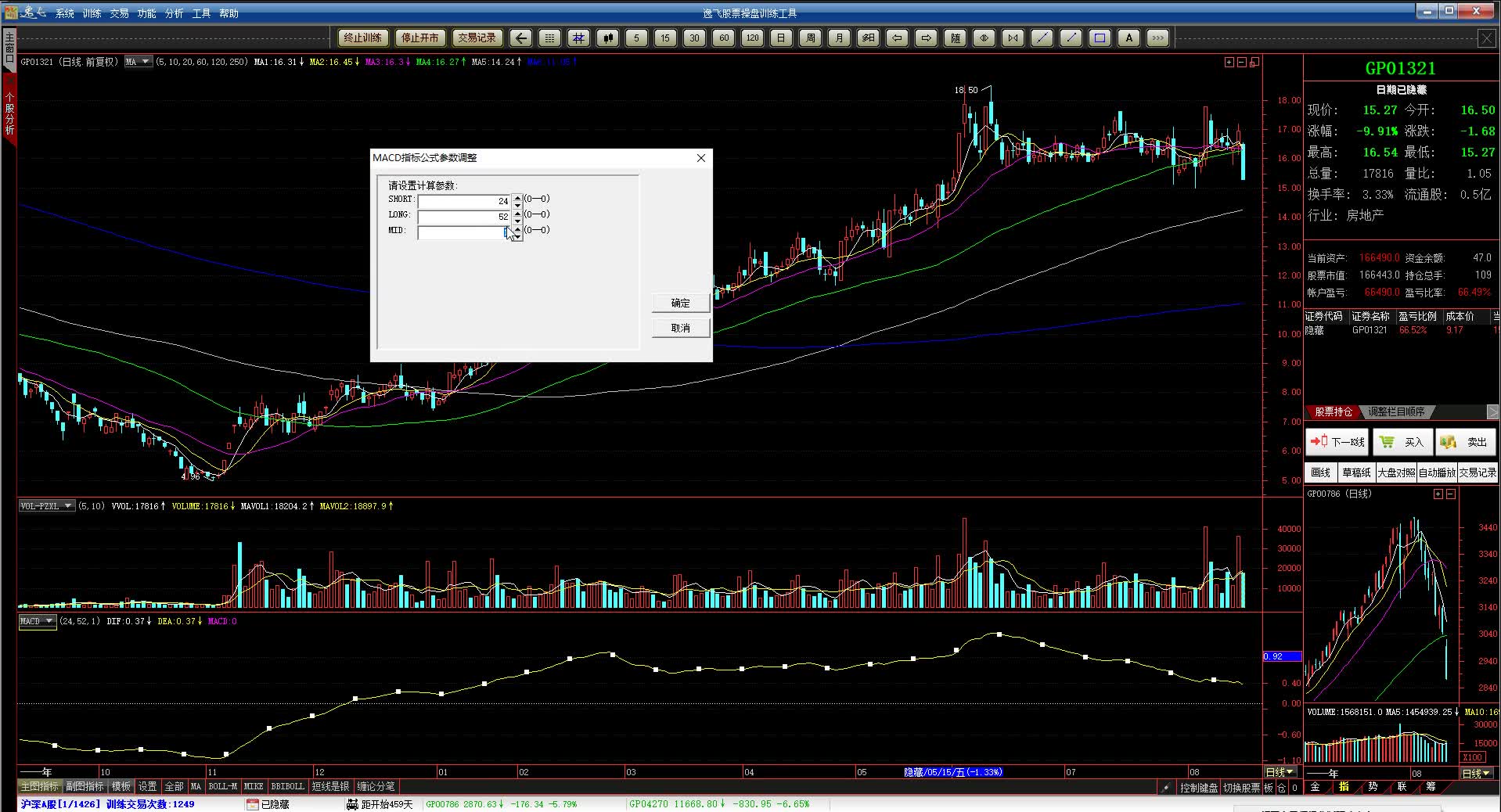Open the 交易 menu
The width and height of the screenshot is (1501, 812).
click(x=120, y=13)
